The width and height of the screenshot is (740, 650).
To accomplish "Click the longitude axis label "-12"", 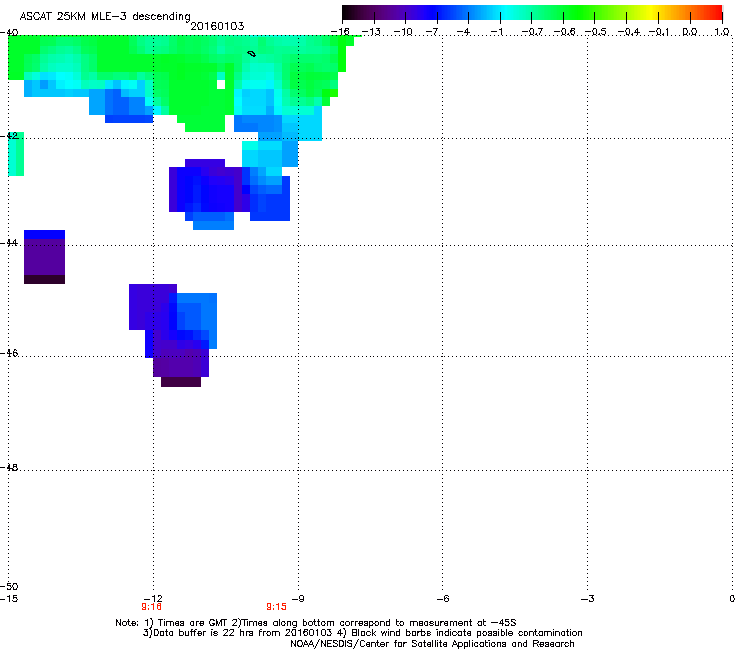I will 153,599.
